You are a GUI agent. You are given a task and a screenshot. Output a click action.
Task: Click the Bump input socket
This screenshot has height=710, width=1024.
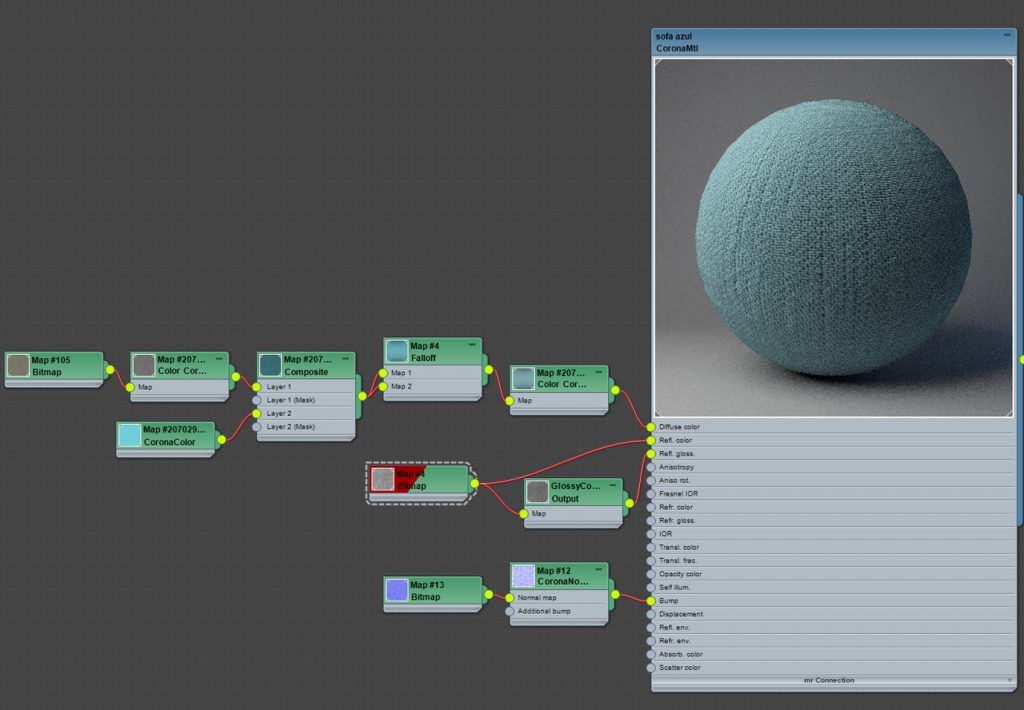click(x=650, y=601)
